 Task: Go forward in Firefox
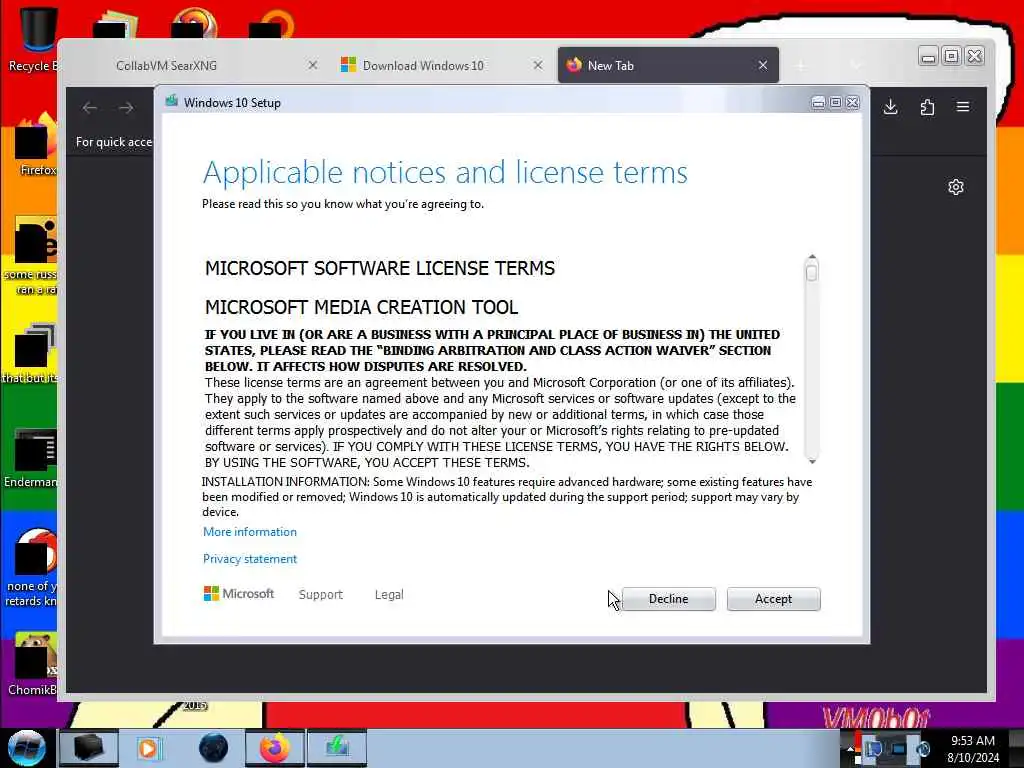(x=126, y=108)
